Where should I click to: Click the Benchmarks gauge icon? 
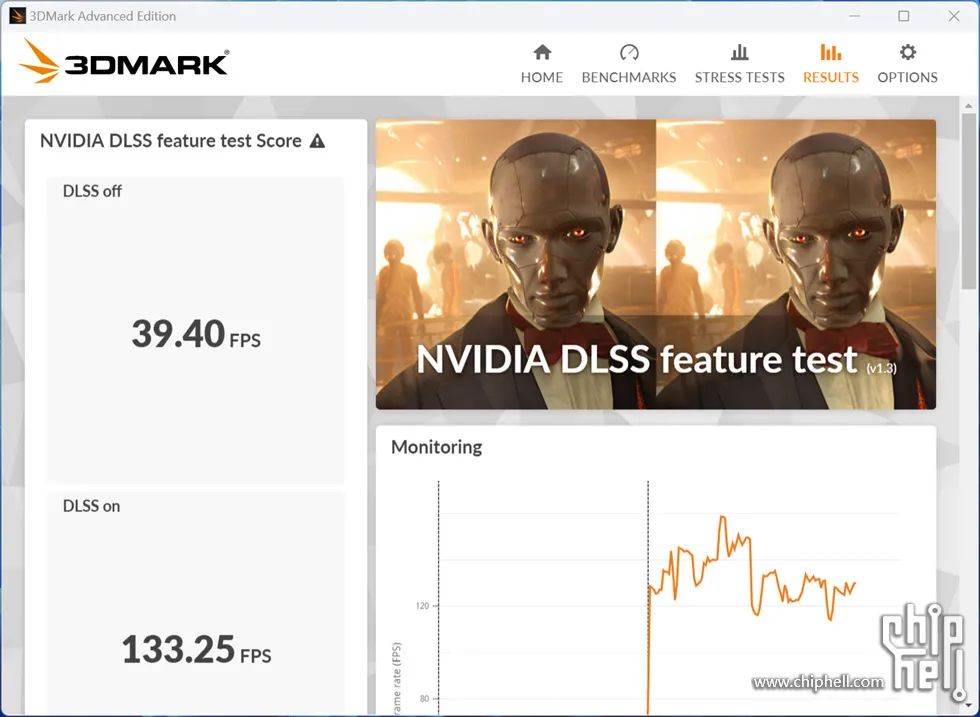click(629, 52)
